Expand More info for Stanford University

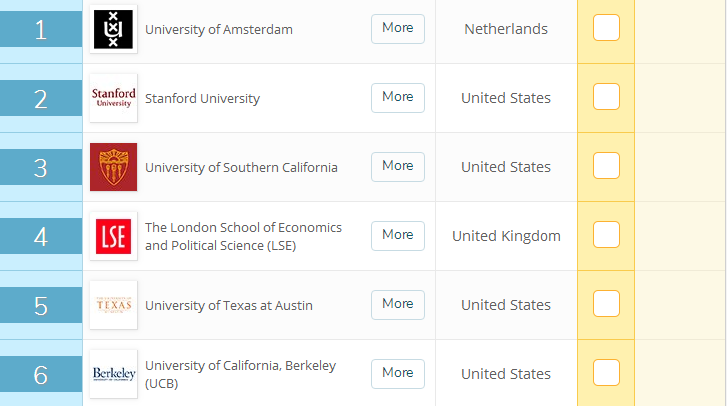click(x=397, y=97)
